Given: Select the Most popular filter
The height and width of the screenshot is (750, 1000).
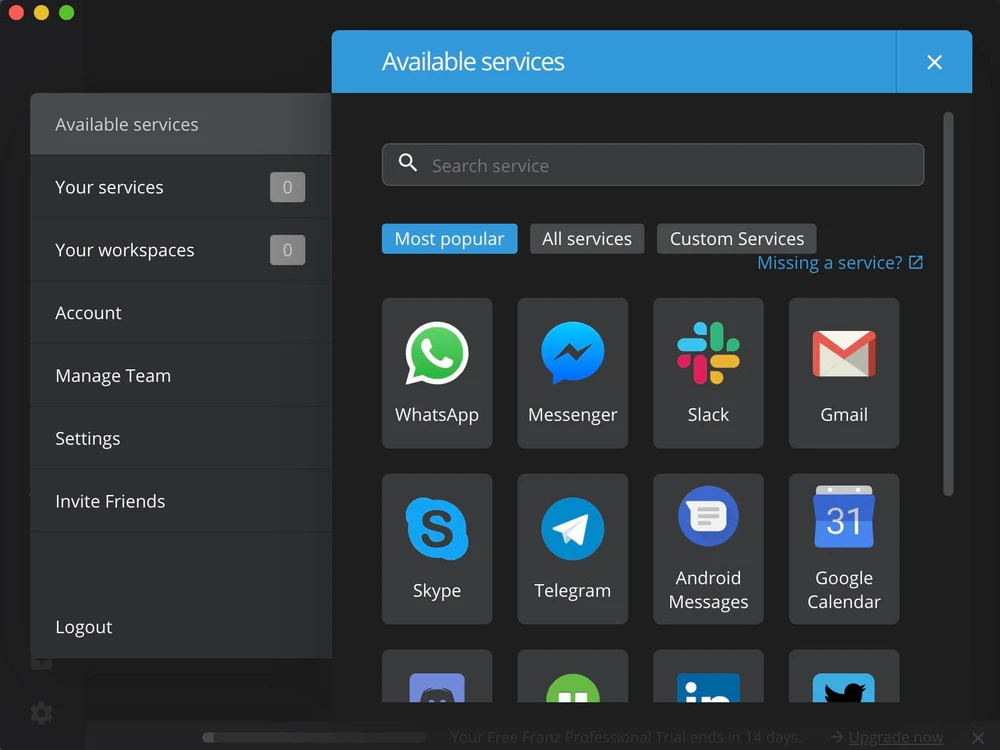Looking at the screenshot, I should (449, 239).
